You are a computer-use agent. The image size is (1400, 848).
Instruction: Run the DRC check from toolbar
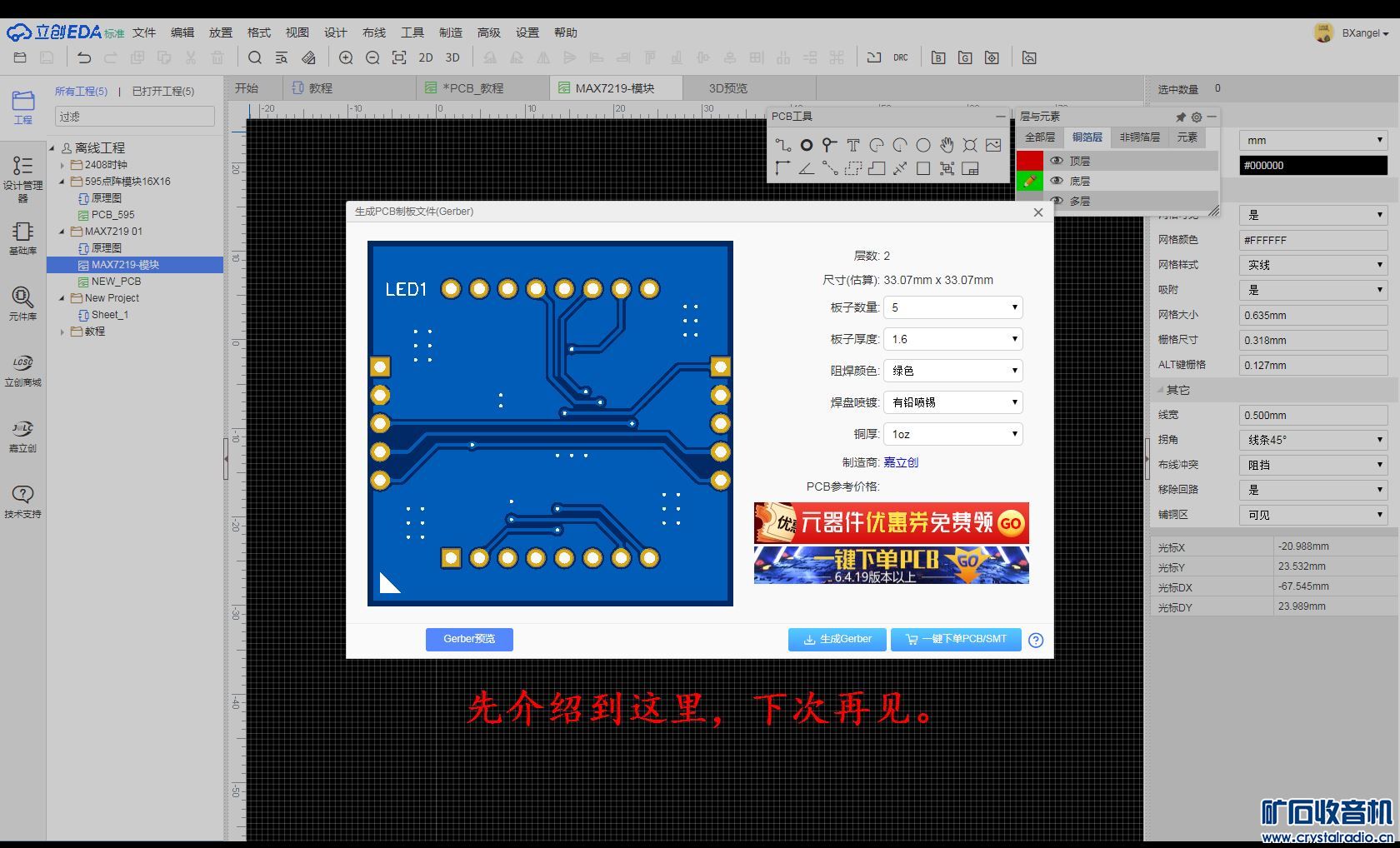point(901,57)
